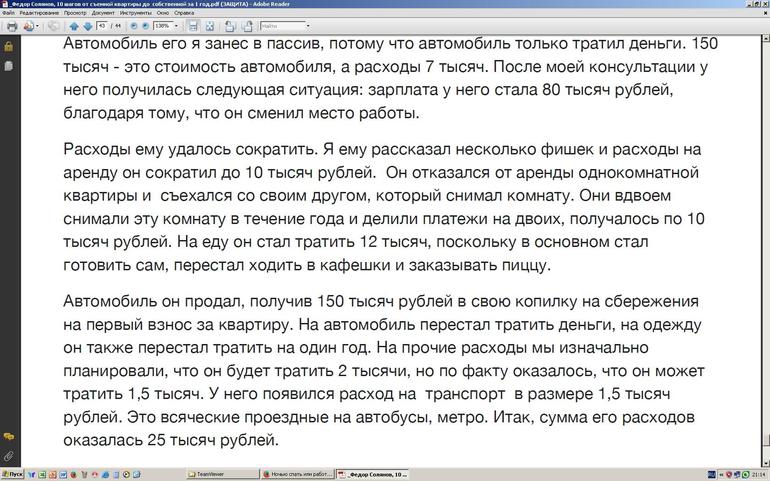Switch to TeamViewer in the taskbar
The image size is (770, 481).
pos(223,474)
